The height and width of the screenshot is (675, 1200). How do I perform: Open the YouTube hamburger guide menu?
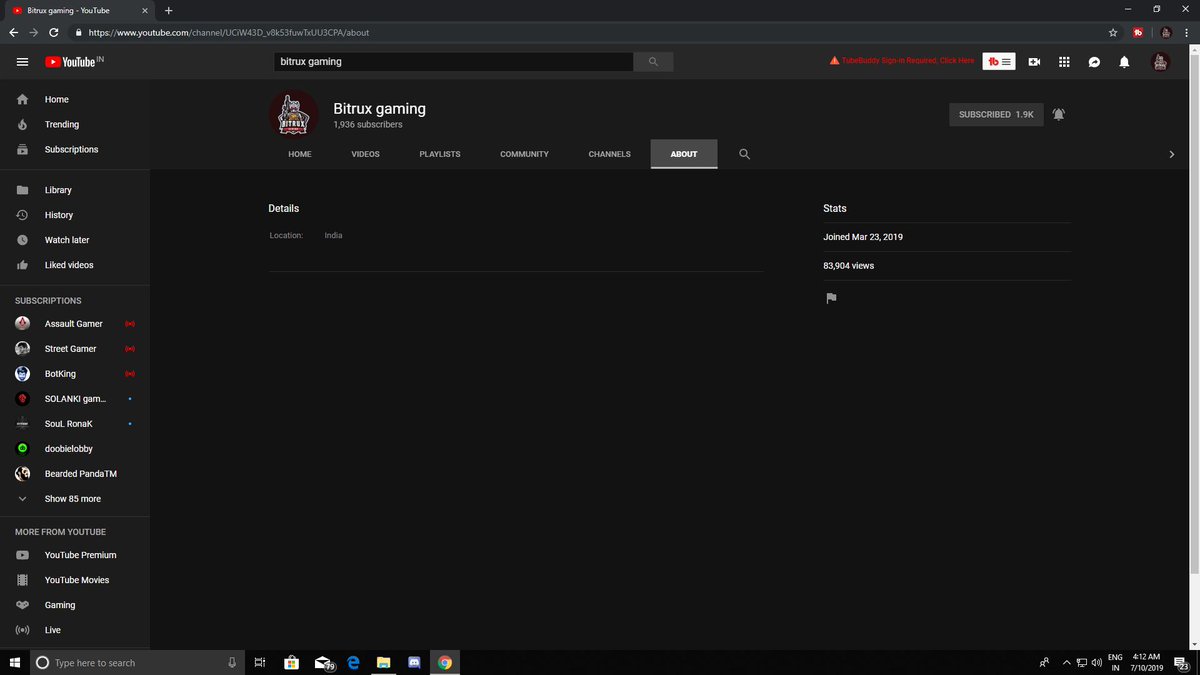(x=22, y=62)
